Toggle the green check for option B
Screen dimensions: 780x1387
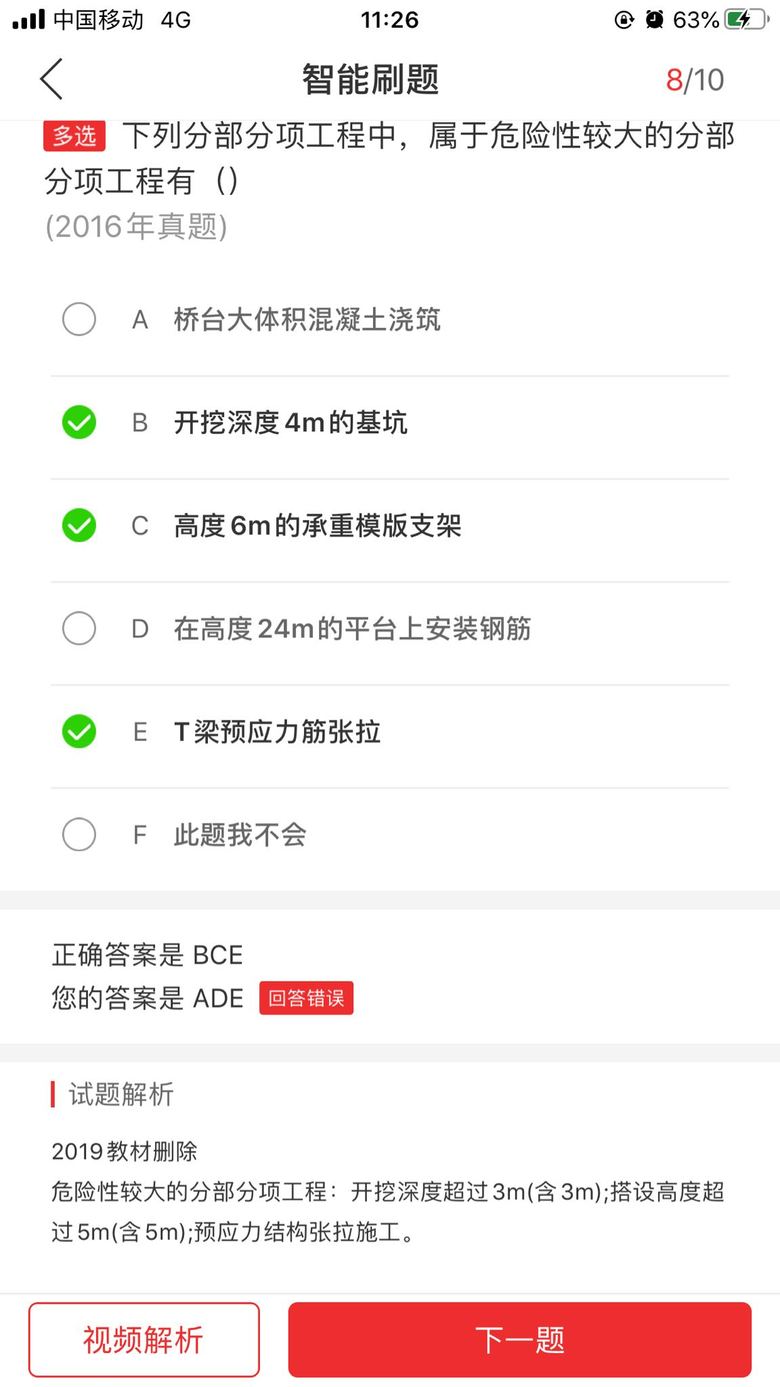click(79, 423)
